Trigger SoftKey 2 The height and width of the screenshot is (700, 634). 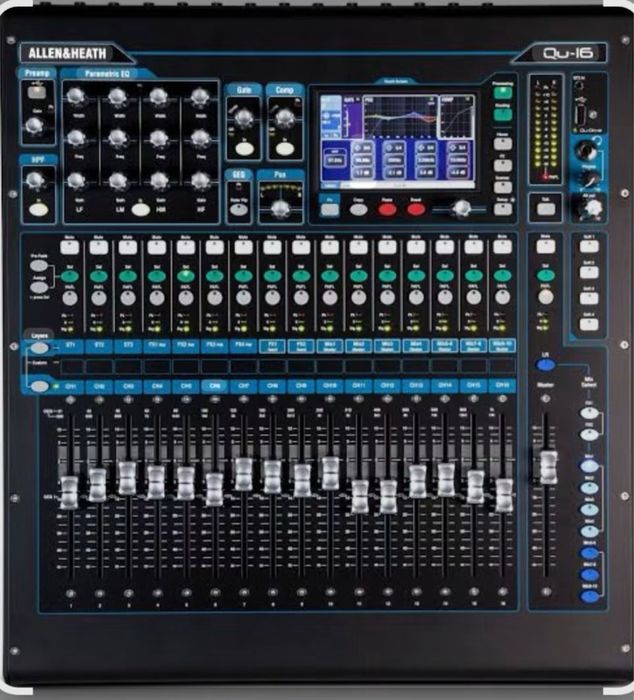589,272
